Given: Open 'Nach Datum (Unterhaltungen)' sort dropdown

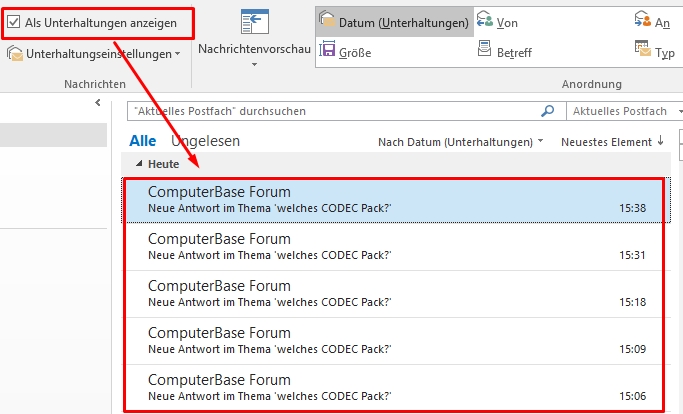Looking at the screenshot, I should tap(460, 142).
